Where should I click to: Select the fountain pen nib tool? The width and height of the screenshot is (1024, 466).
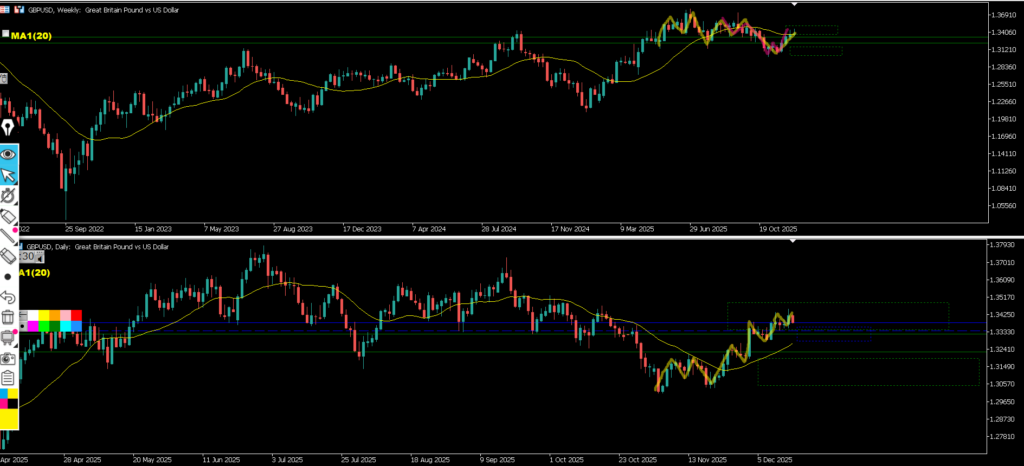[x=8, y=128]
